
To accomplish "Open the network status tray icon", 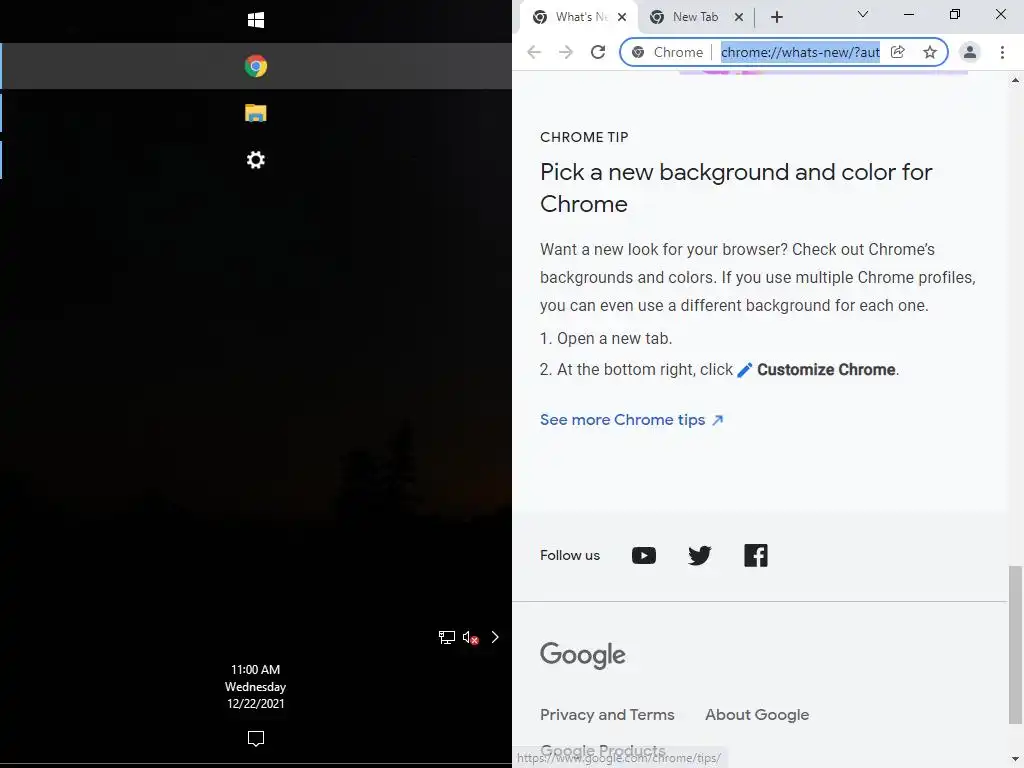I will [447, 637].
